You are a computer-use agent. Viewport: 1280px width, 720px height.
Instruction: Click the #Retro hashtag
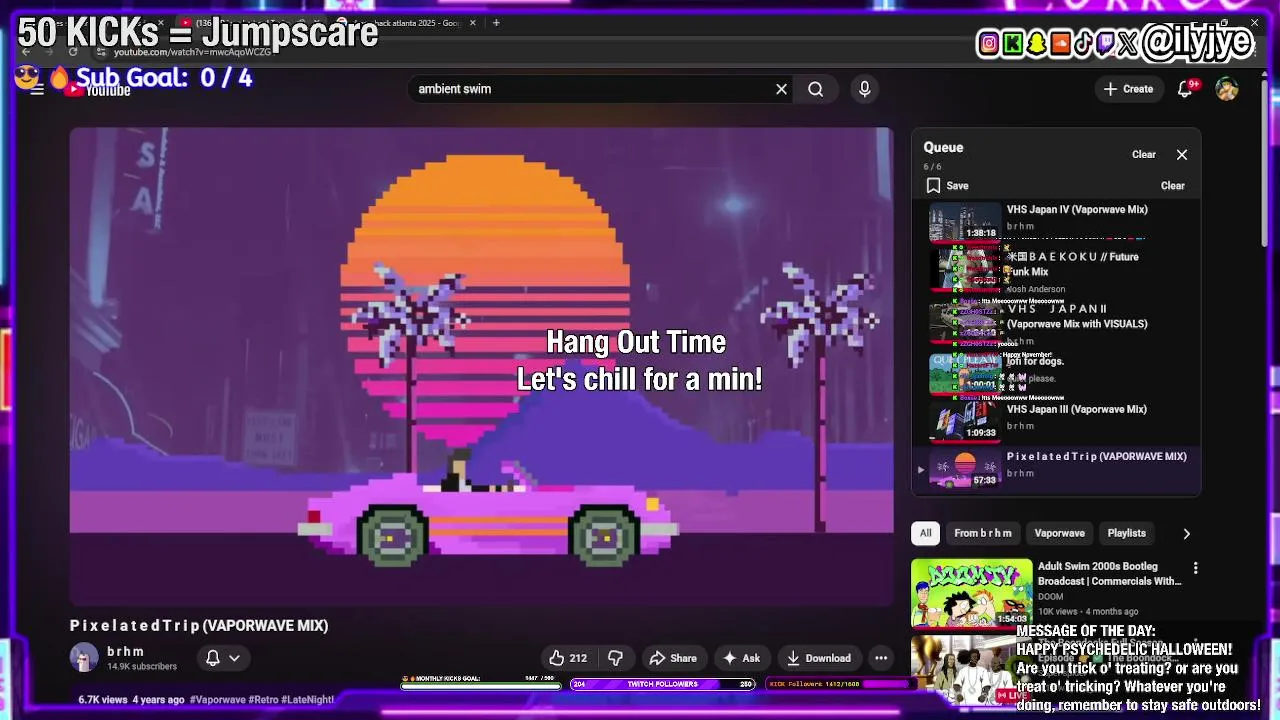[x=262, y=700]
